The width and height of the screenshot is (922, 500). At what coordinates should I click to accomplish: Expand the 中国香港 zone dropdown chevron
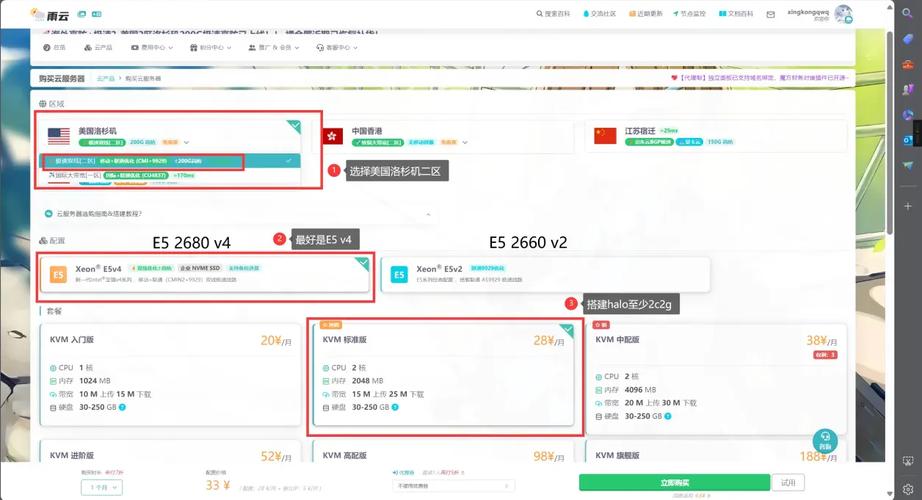click(x=465, y=142)
